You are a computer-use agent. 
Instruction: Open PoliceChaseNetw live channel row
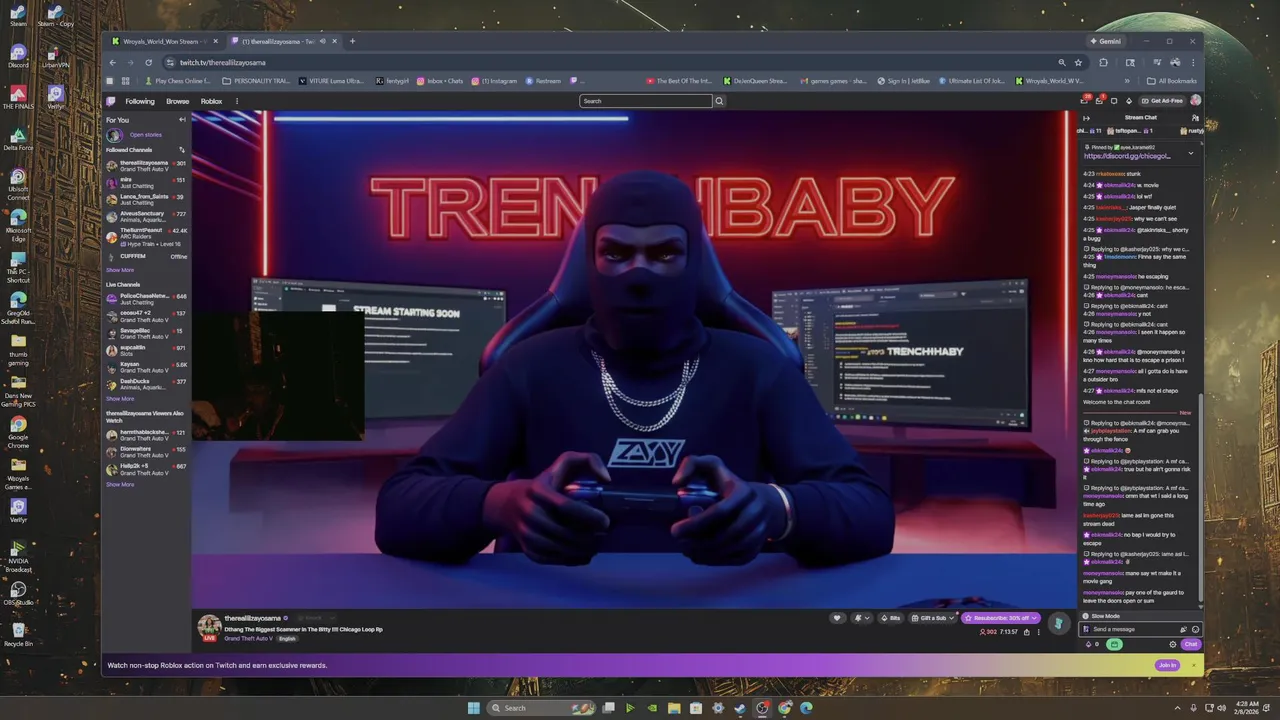(147, 299)
